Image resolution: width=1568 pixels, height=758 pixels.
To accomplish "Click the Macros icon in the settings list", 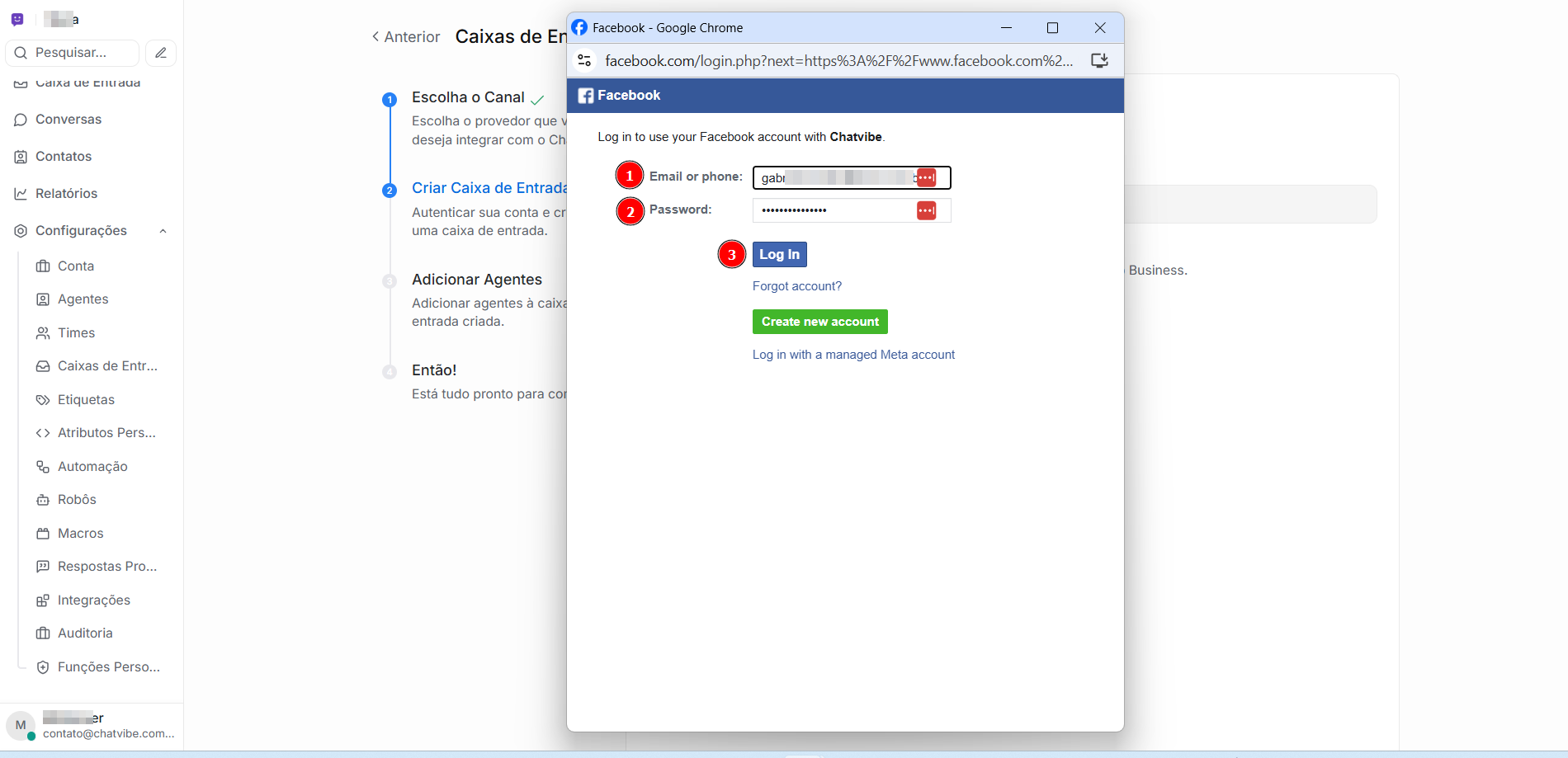I will [x=43, y=534].
